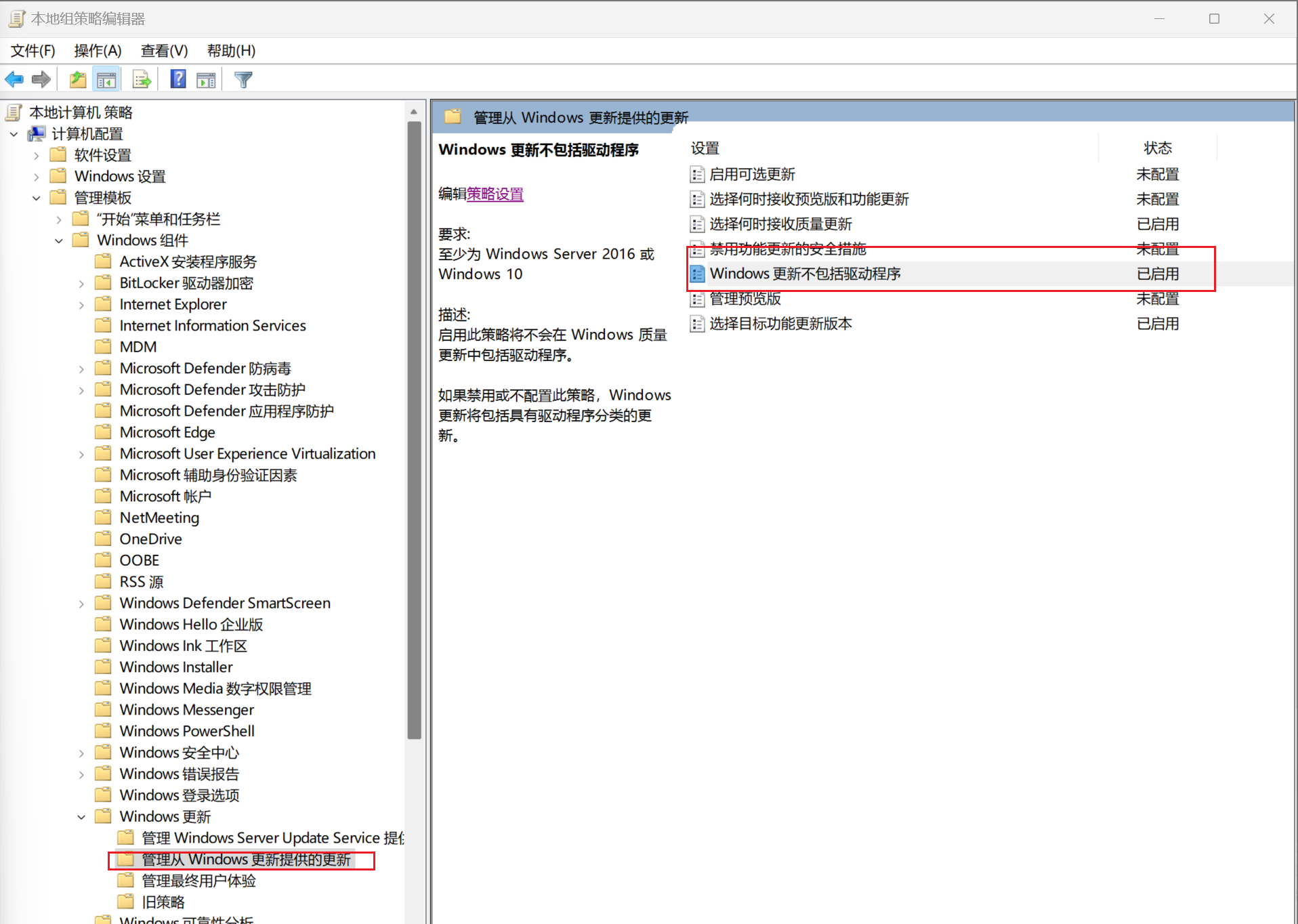1298x924 pixels.
Task: Click the 本地计算机 策略 root icon
Action: coord(14,112)
